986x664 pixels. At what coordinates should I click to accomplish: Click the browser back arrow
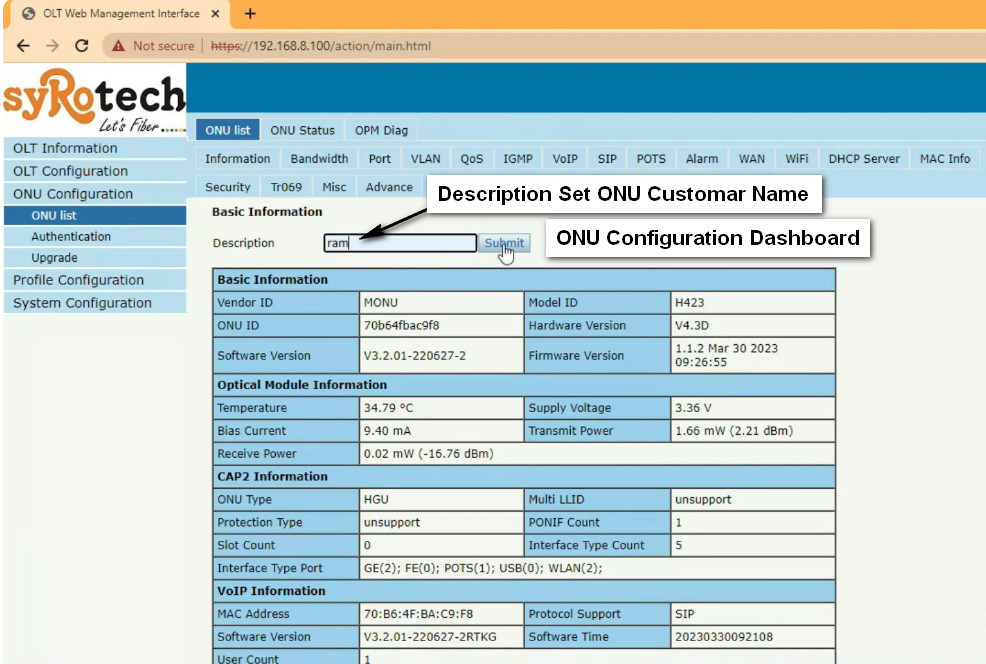click(x=23, y=46)
